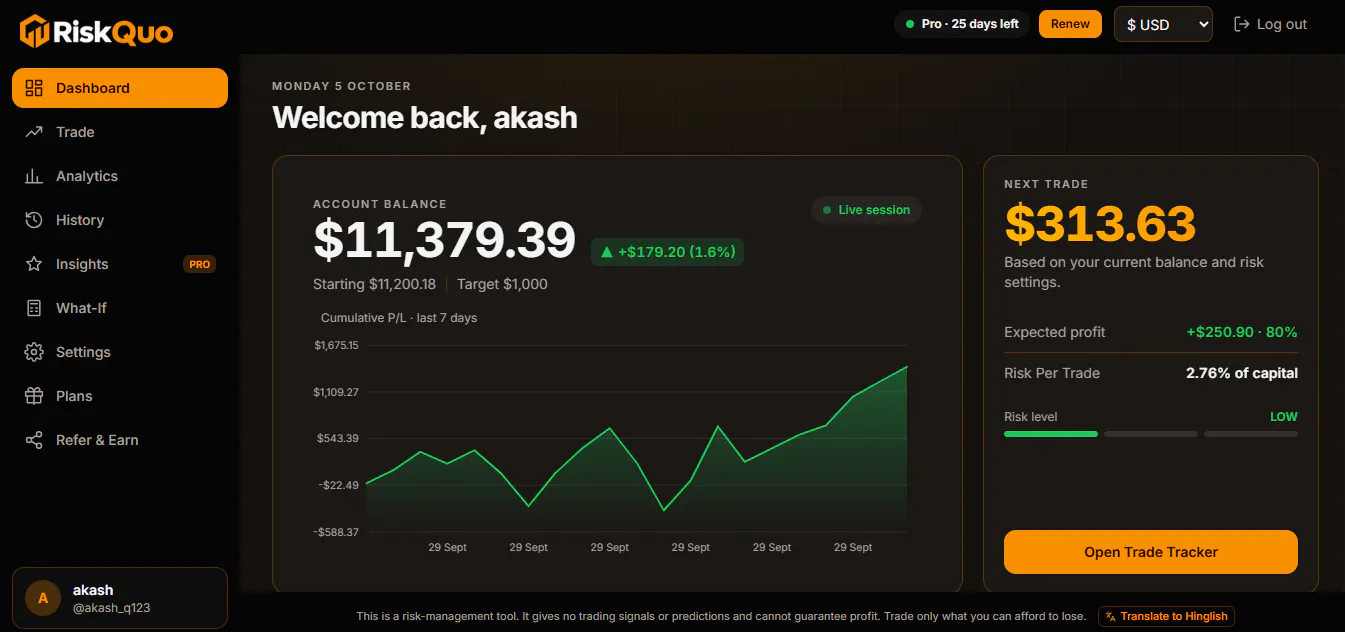Open the Trade menu item
Image resolution: width=1345 pixels, height=632 pixels.
point(120,132)
